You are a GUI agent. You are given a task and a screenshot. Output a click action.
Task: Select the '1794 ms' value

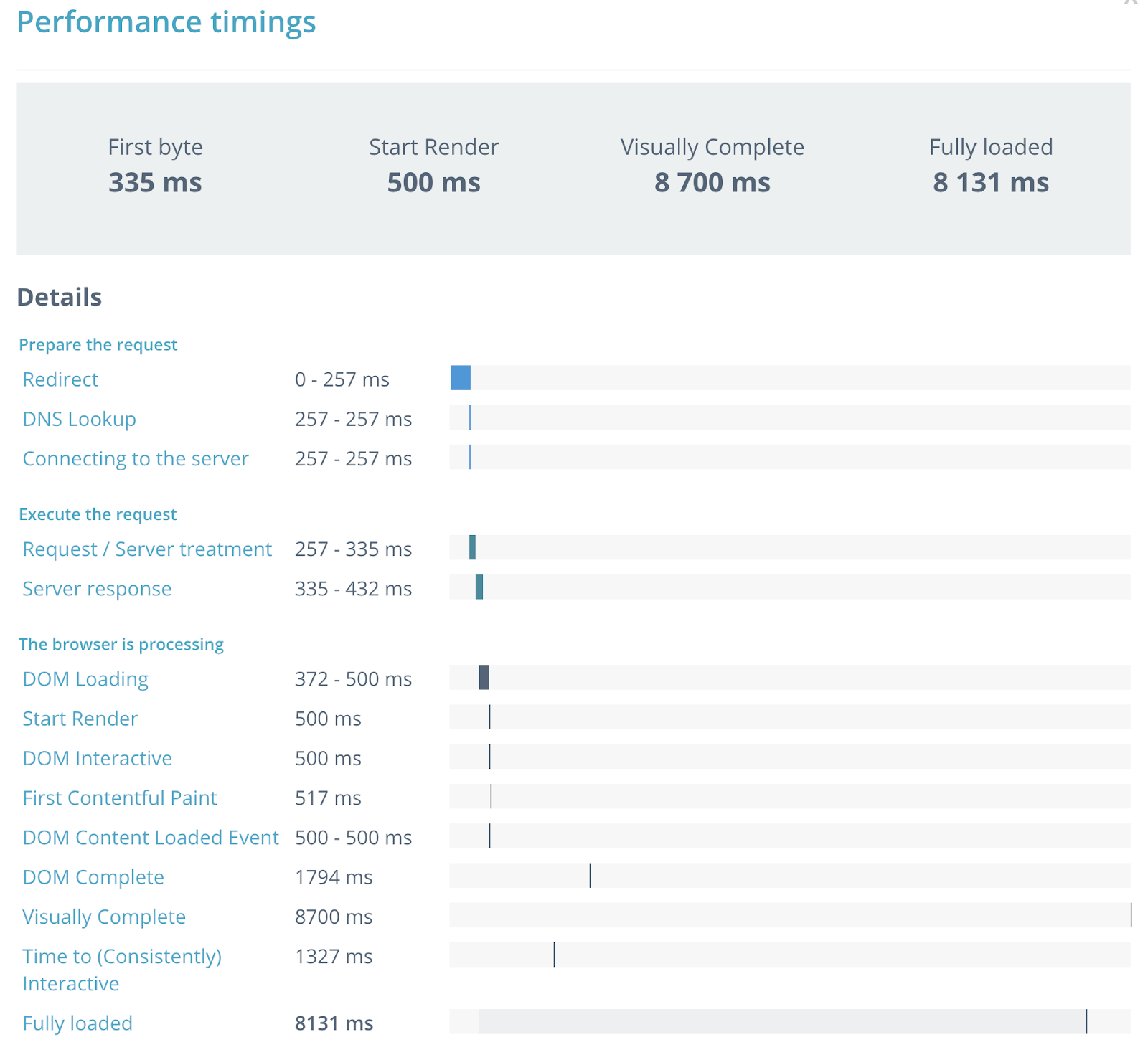tap(334, 877)
